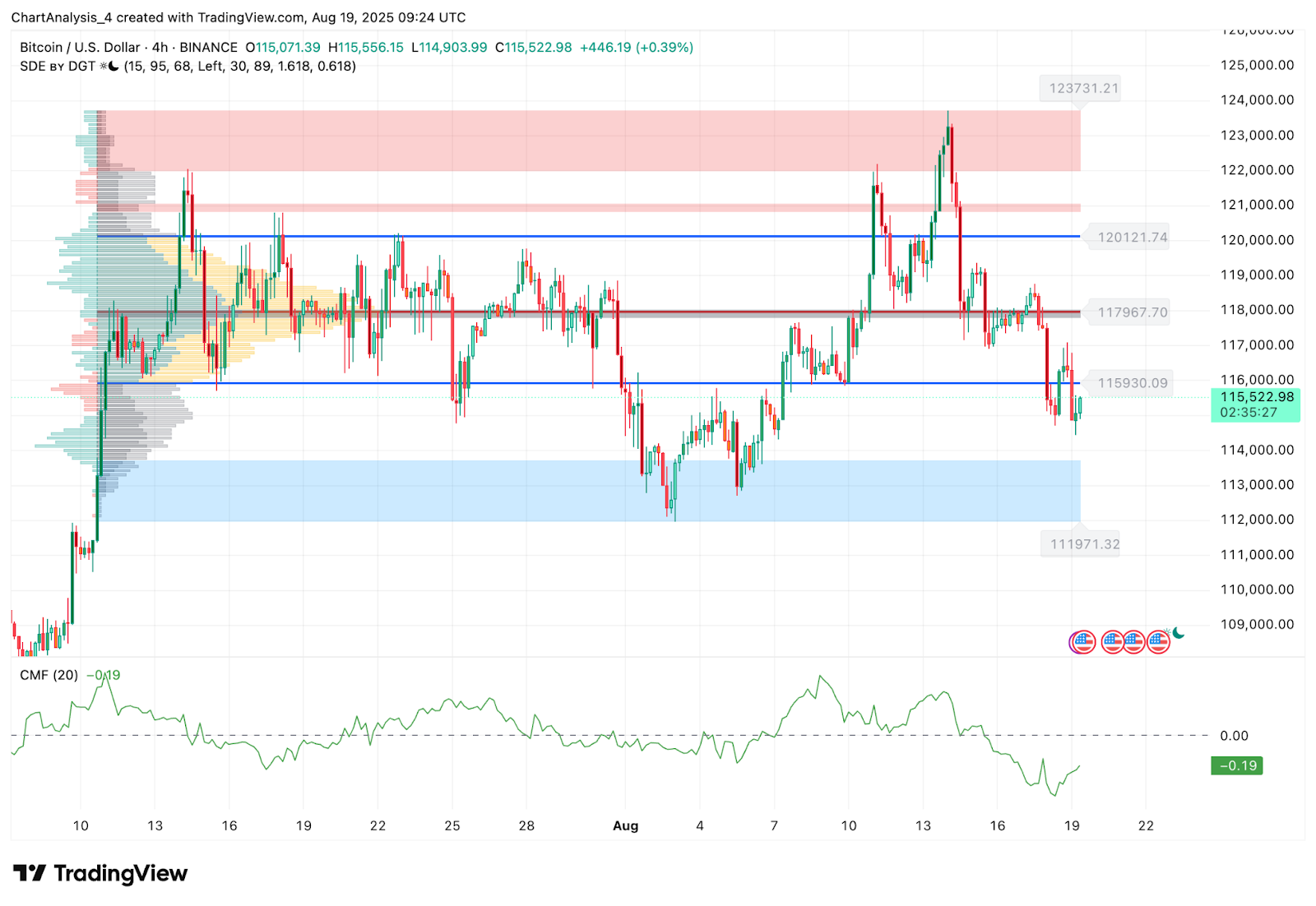Open the CMF (20) indicator legend
Screen dimensions: 1316x906
click(49, 675)
